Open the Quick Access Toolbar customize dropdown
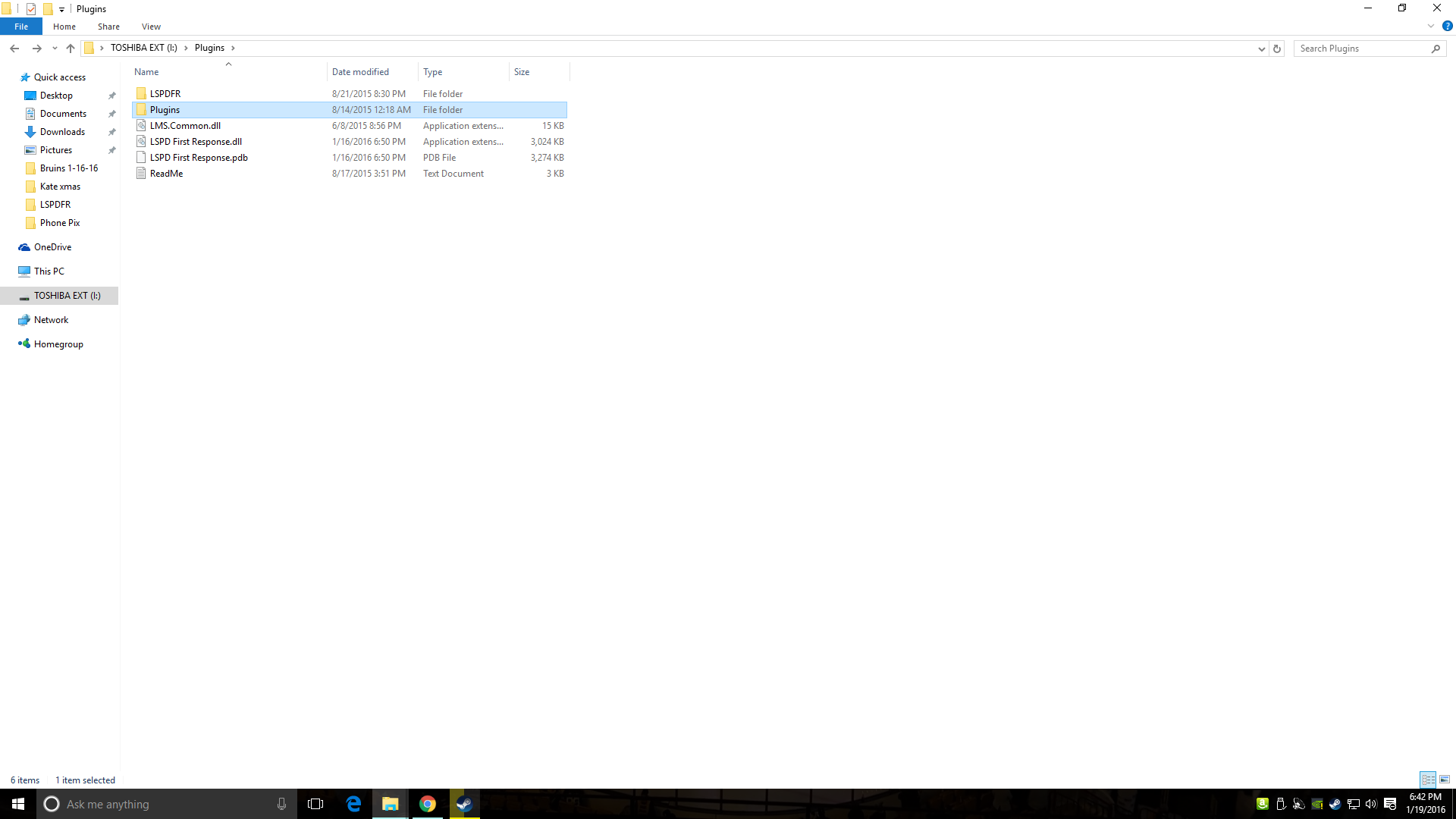This screenshot has height=819, width=1456. point(61,9)
